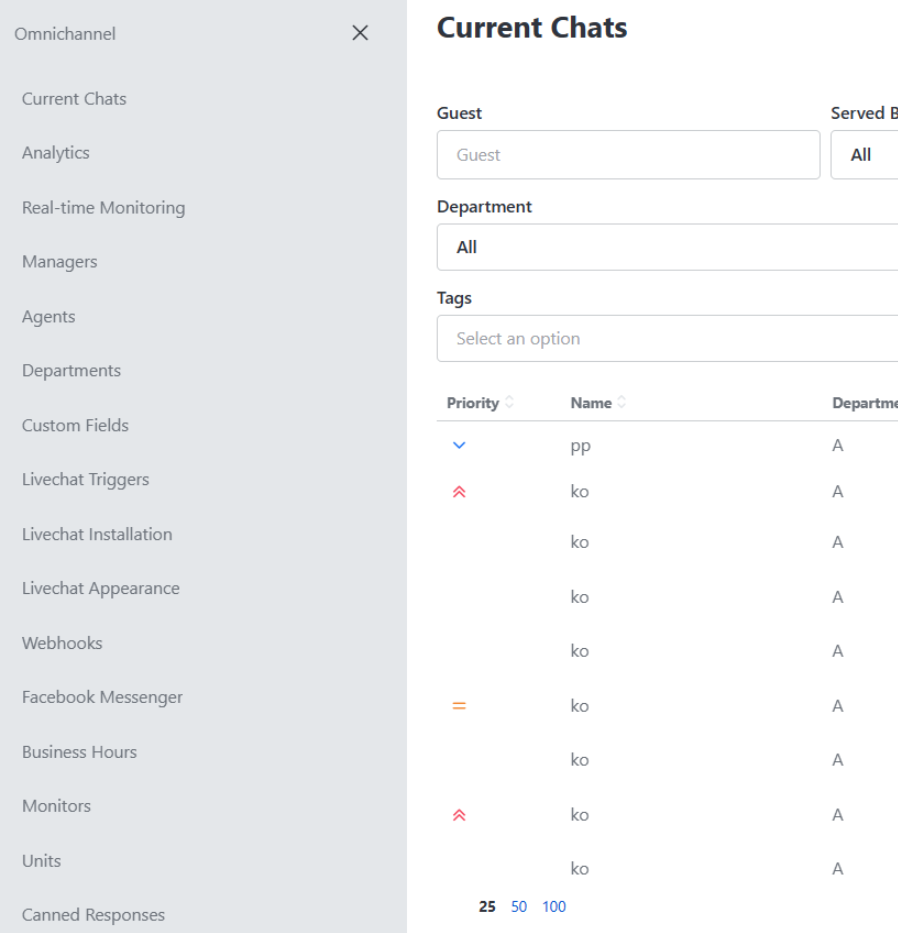The image size is (898, 933).
Task: Go to Real-time Monitoring
Action: [x=103, y=208]
